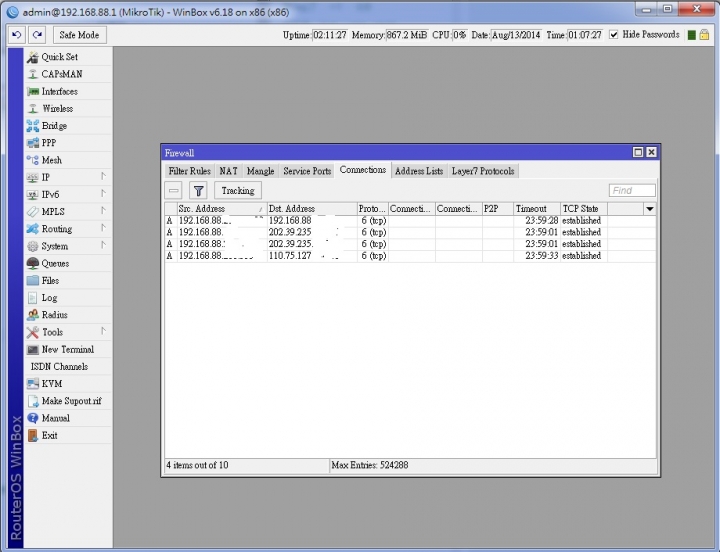Click the filter funnel icon in Firewall
The height and width of the screenshot is (552, 720).
tap(198, 191)
